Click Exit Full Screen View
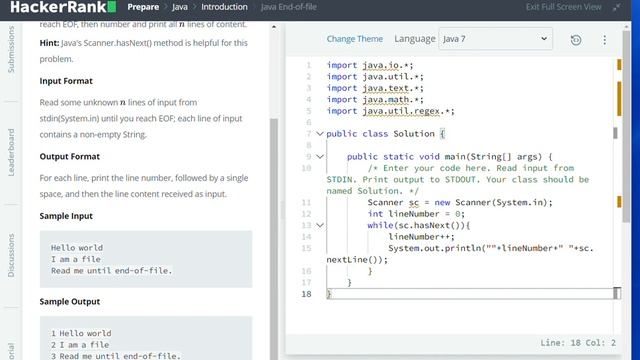640x360 pixels. pyautogui.click(x=563, y=7)
